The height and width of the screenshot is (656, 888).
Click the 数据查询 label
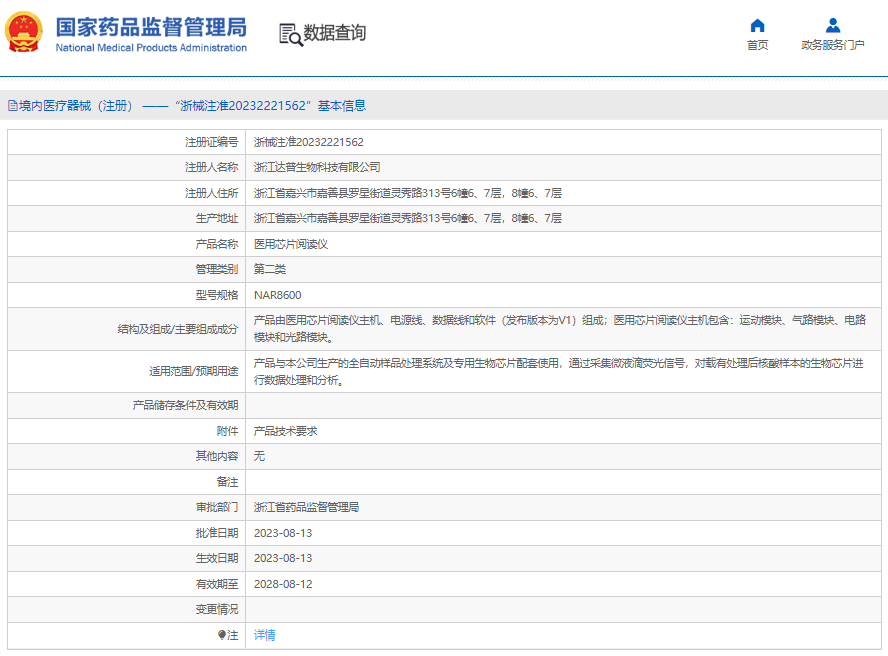pos(335,33)
